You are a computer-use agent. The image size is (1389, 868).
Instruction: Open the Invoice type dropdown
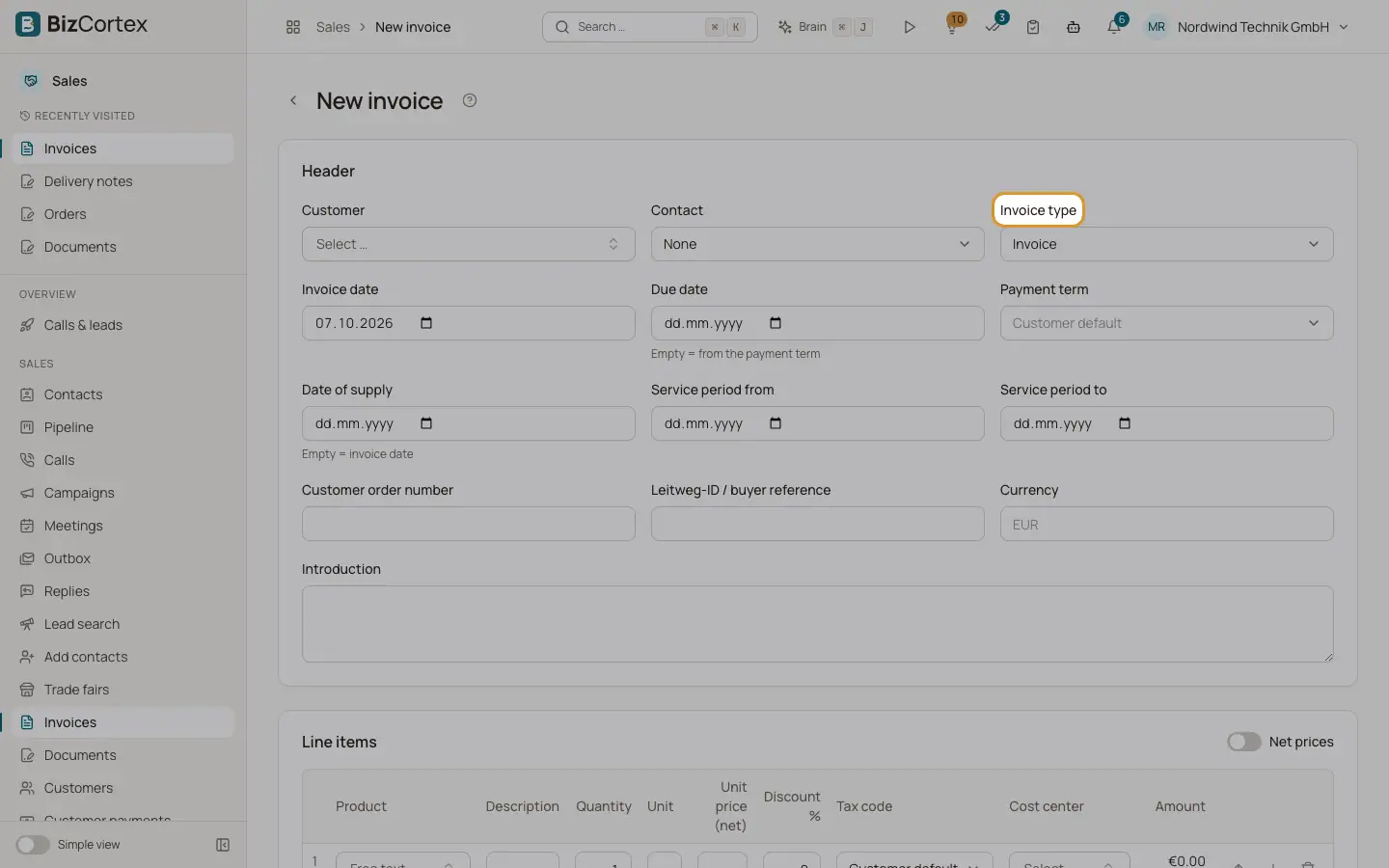pyautogui.click(x=1166, y=244)
